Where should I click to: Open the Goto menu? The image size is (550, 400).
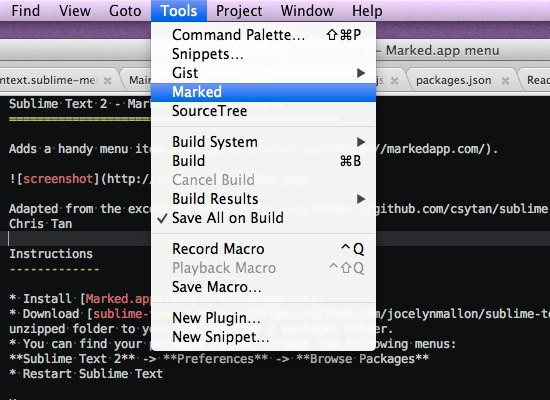pyautogui.click(x=125, y=11)
